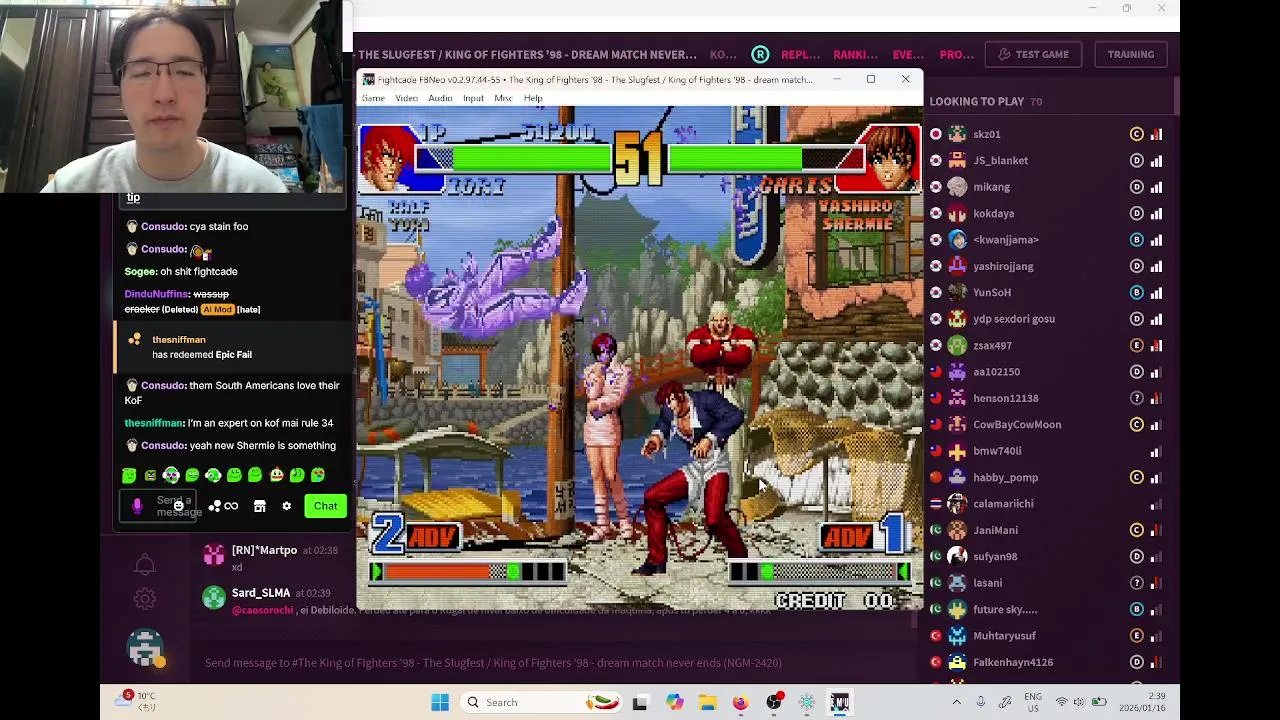Click the rank B badge next to <kwanjjama>
This screenshot has width=1280, height=720.
click(1136, 240)
